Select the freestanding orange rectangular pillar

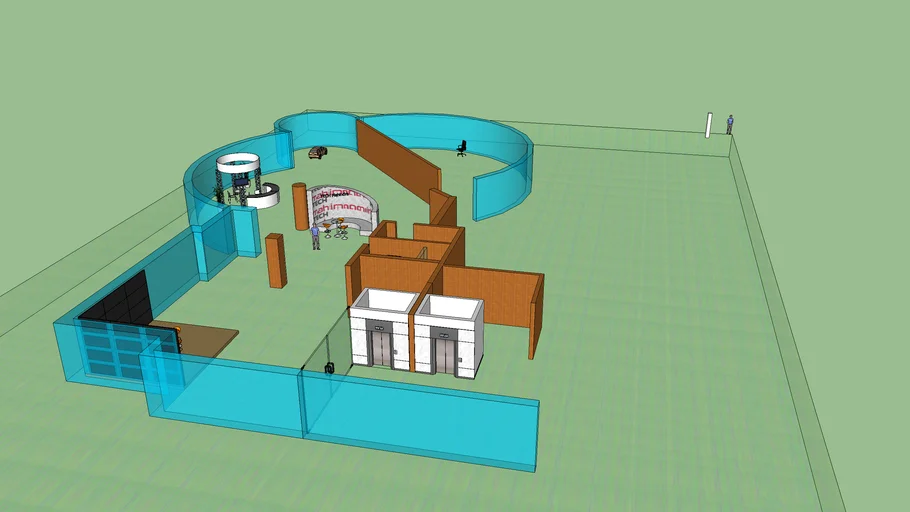[x=276, y=260]
